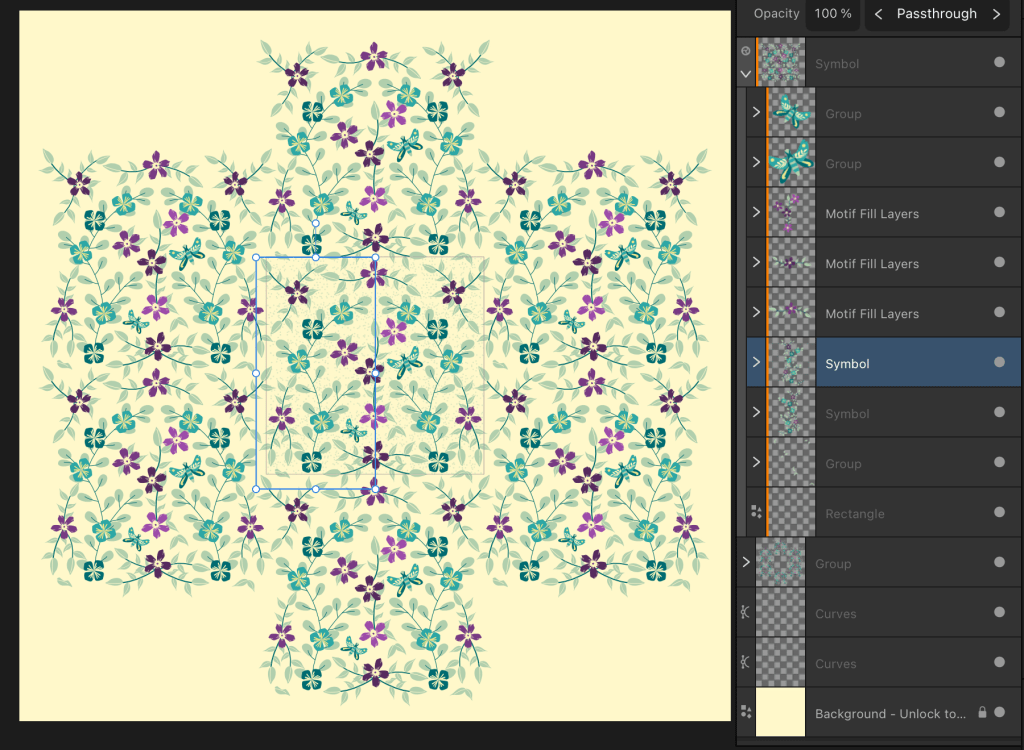The image size is (1024, 750).
Task: Hide the highlighted Symbol layer
Action: coord(999,363)
